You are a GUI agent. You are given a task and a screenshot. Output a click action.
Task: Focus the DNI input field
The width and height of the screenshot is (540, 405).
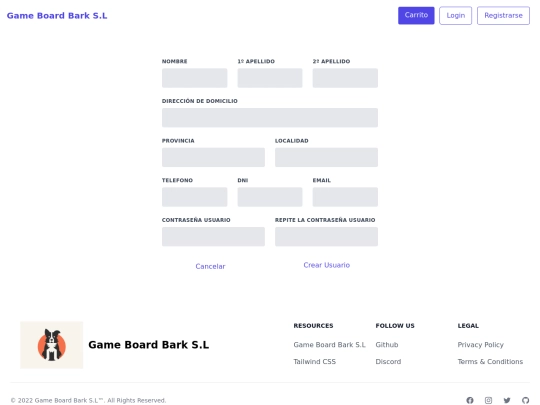point(270,197)
